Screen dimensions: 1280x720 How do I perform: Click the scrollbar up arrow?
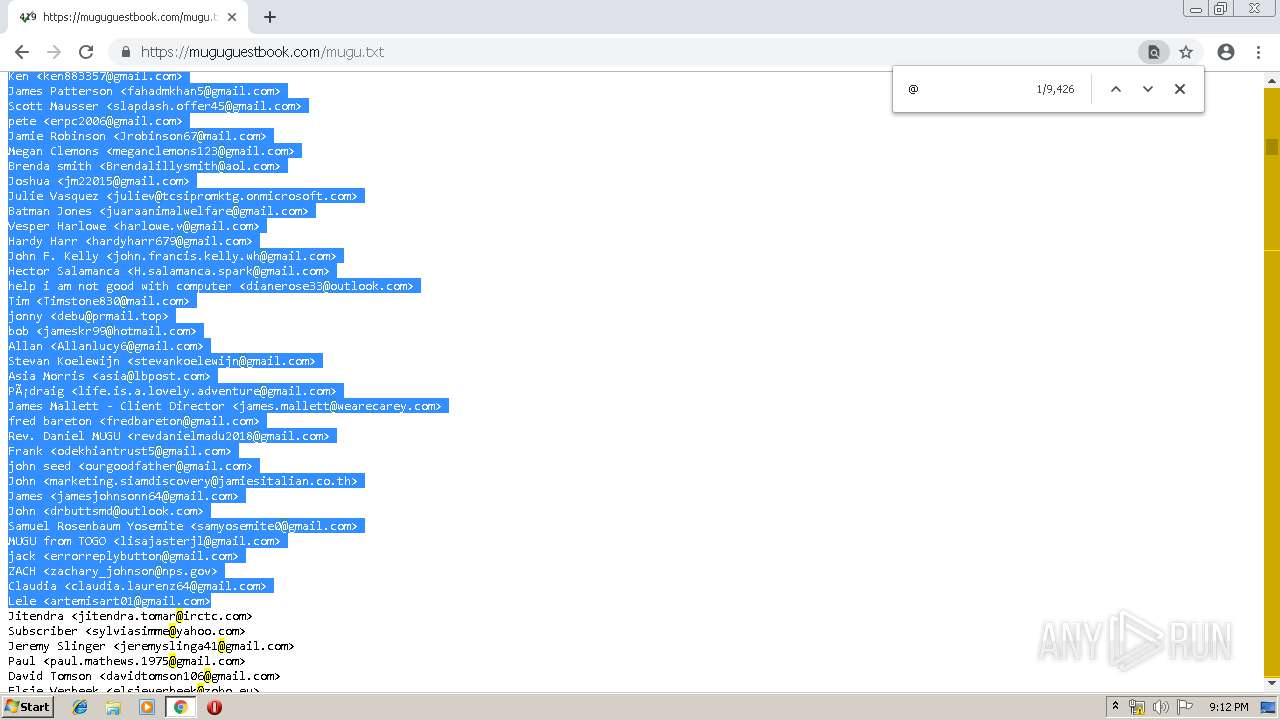pos(1272,78)
